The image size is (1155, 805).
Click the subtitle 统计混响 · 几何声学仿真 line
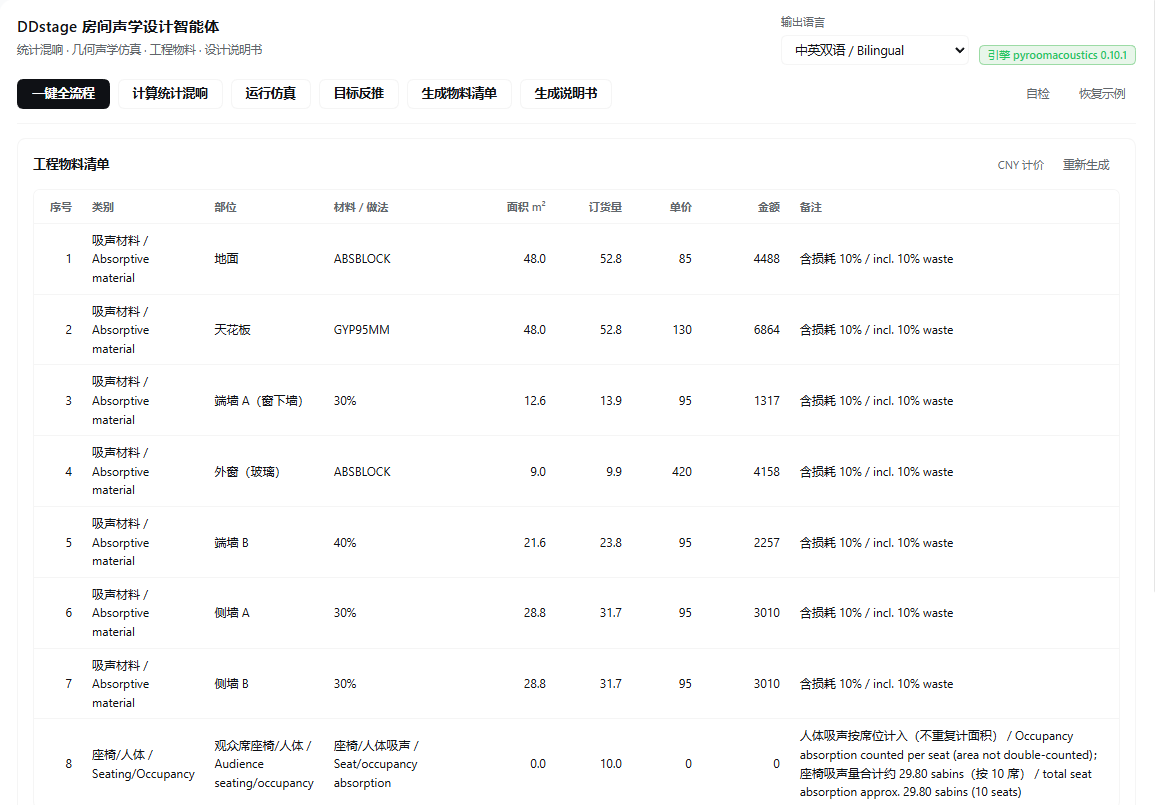pyautogui.click(x=140, y=49)
